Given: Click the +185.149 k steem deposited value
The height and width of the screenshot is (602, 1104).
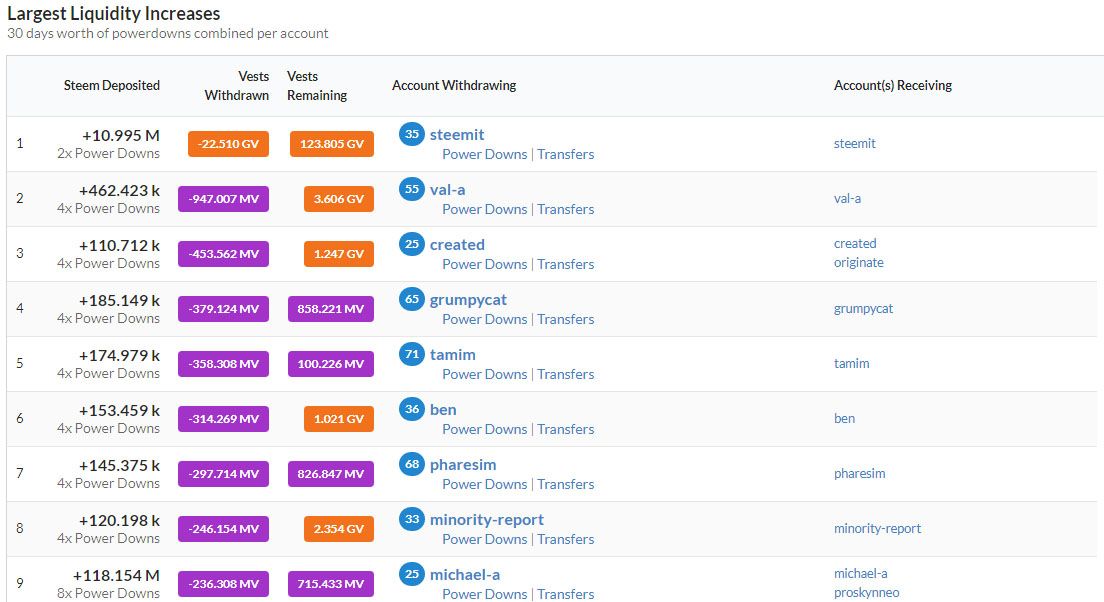Looking at the screenshot, I should coord(119,301).
